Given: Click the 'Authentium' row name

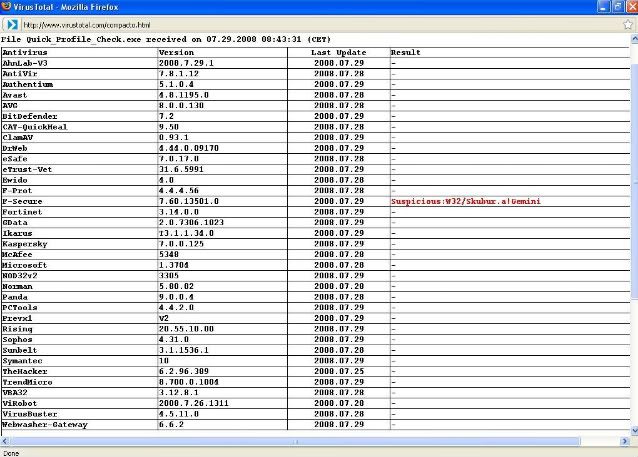Looking at the screenshot, I should (28, 84).
